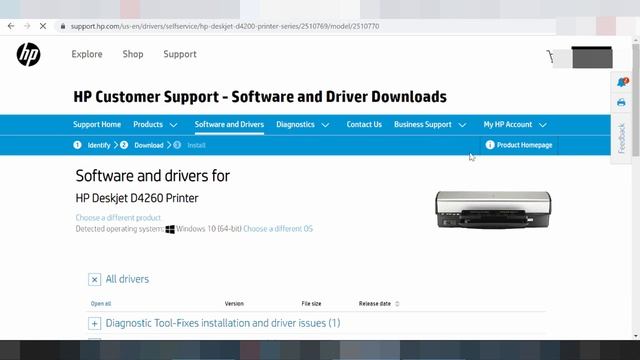640x360 pixels.
Task: Click the address bar lock icon
Action: [62, 26]
